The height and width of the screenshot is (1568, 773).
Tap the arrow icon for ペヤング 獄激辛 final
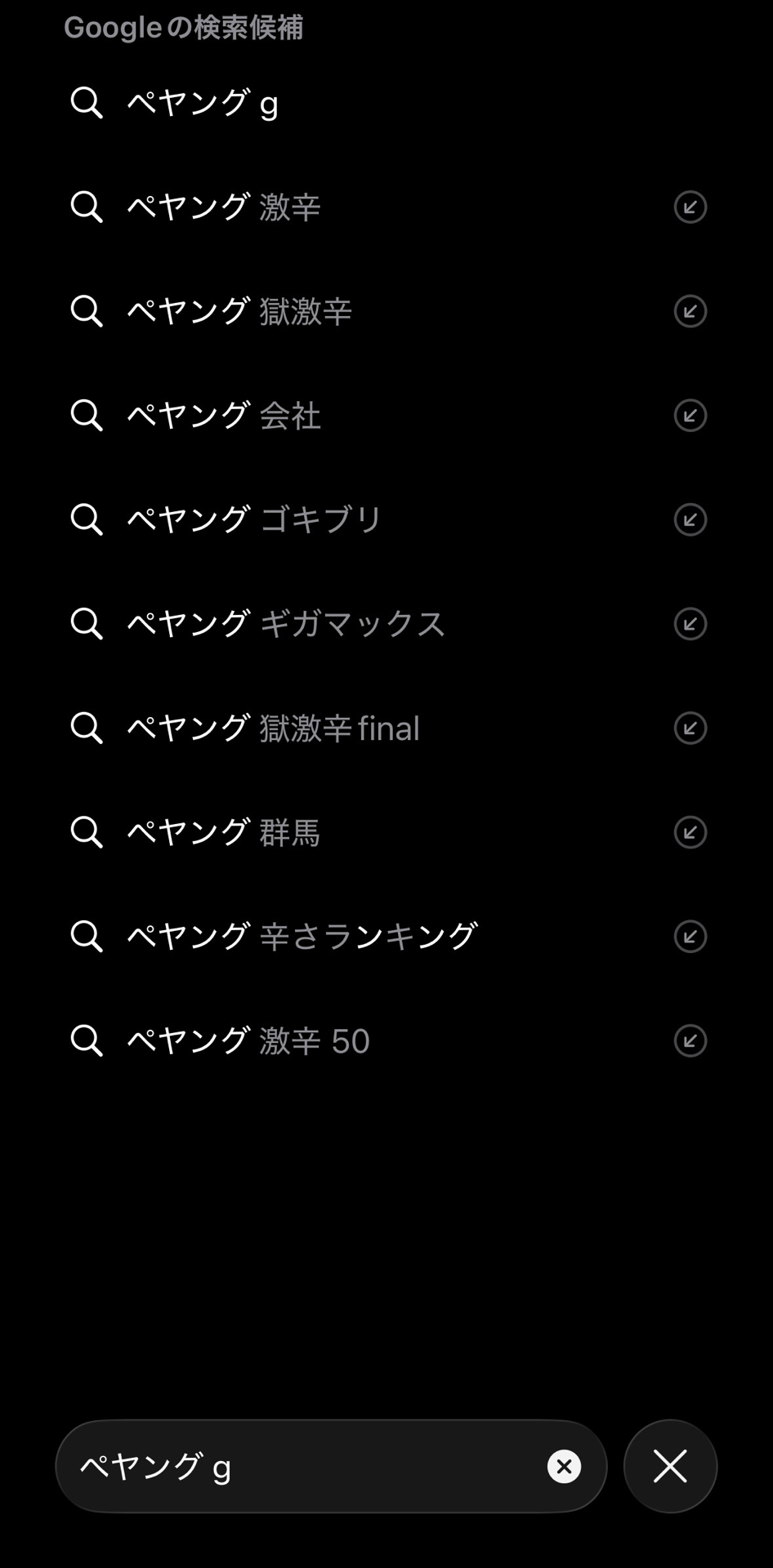point(690,728)
